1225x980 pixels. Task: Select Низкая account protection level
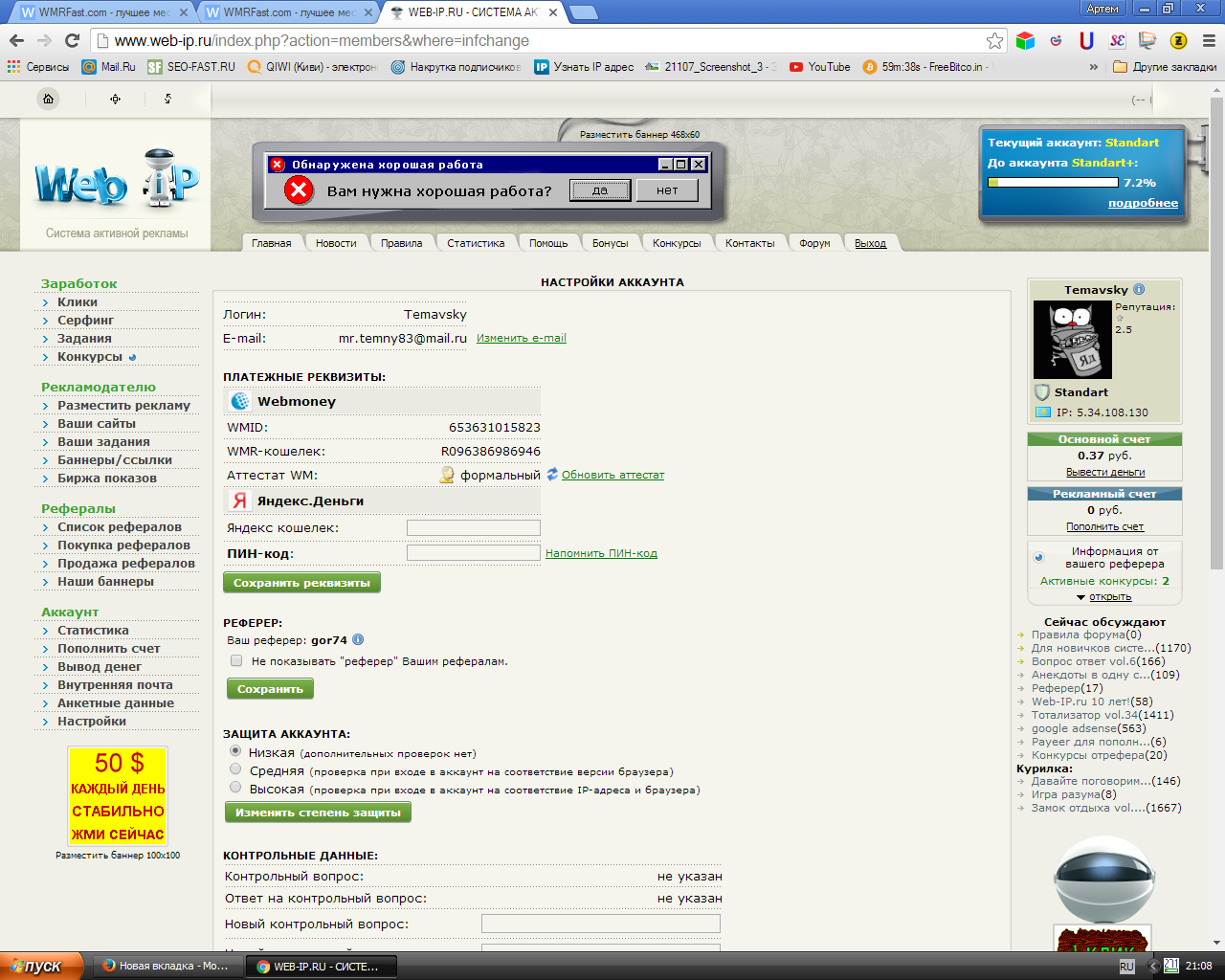click(235, 751)
